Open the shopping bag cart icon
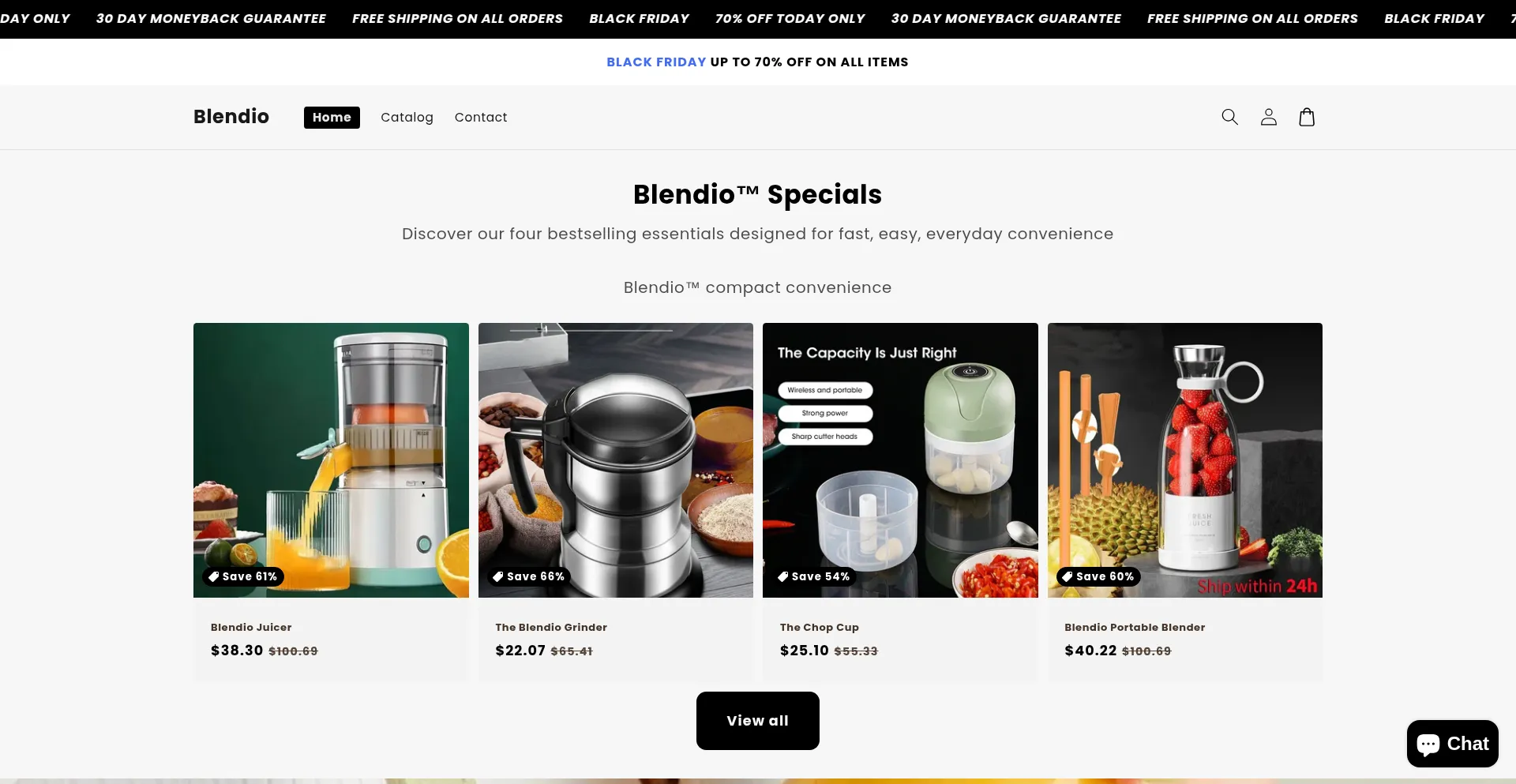Screen dimensions: 1516x784 tap(1307, 117)
